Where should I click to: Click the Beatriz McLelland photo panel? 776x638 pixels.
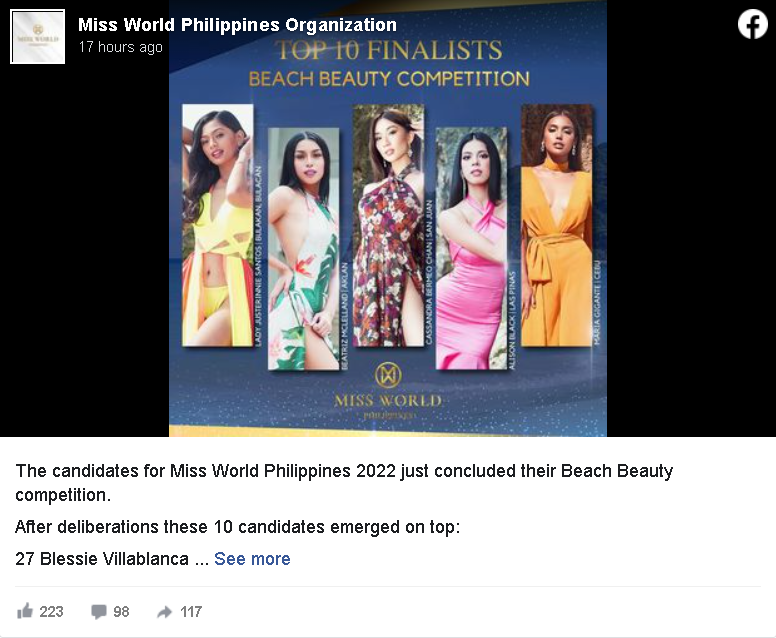click(x=303, y=248)
